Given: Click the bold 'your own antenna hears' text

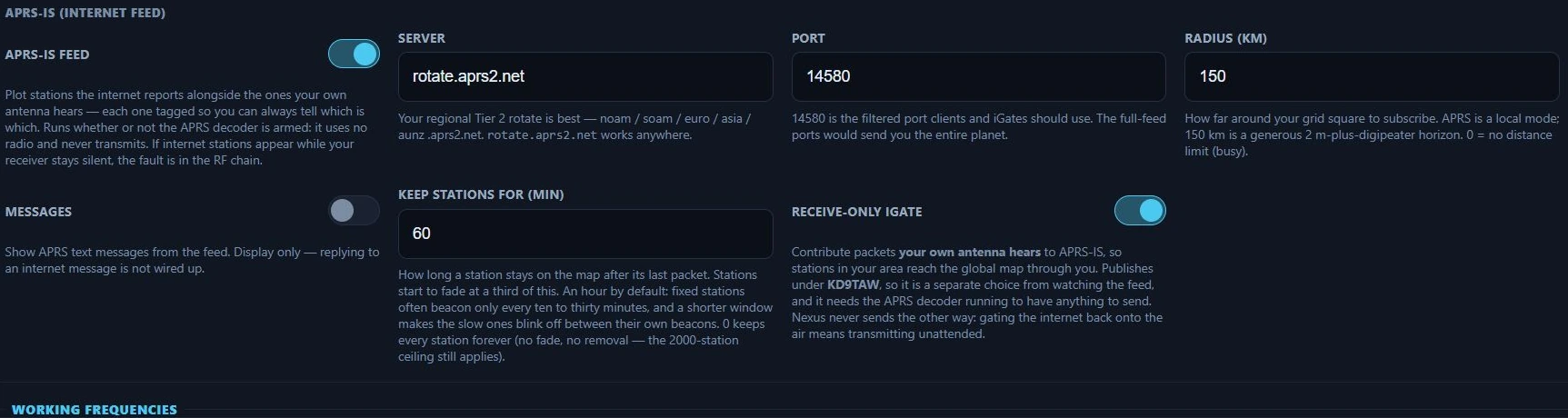Looking at the screenshot, I should tap(969, 252).
